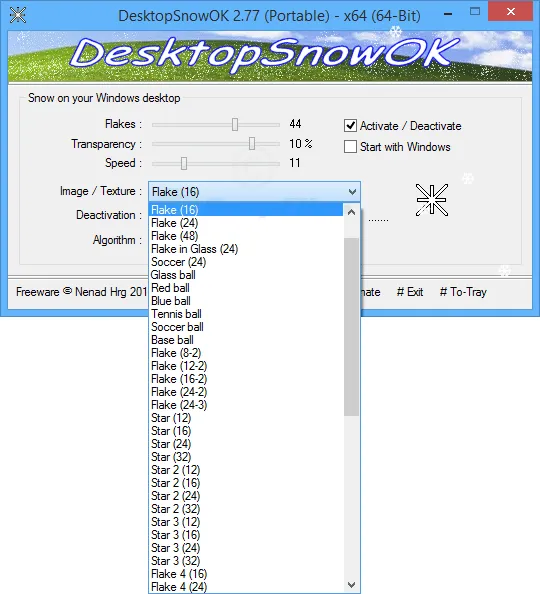540x594 pixels.
Task: Pick Star 2 (32) option
Action: click(x=246, y=509)
